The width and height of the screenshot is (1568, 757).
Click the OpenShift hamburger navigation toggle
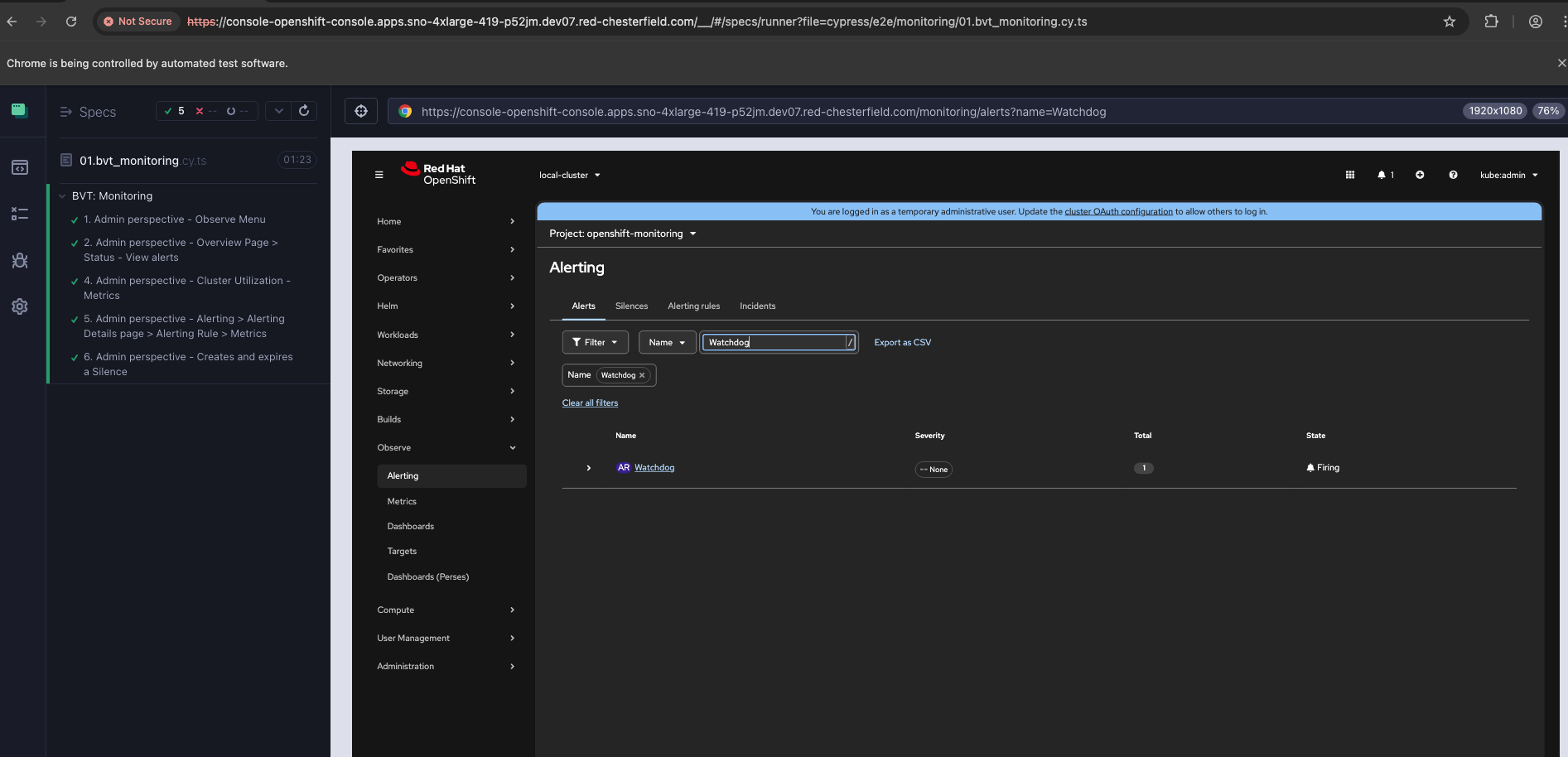tap(379, 175)
